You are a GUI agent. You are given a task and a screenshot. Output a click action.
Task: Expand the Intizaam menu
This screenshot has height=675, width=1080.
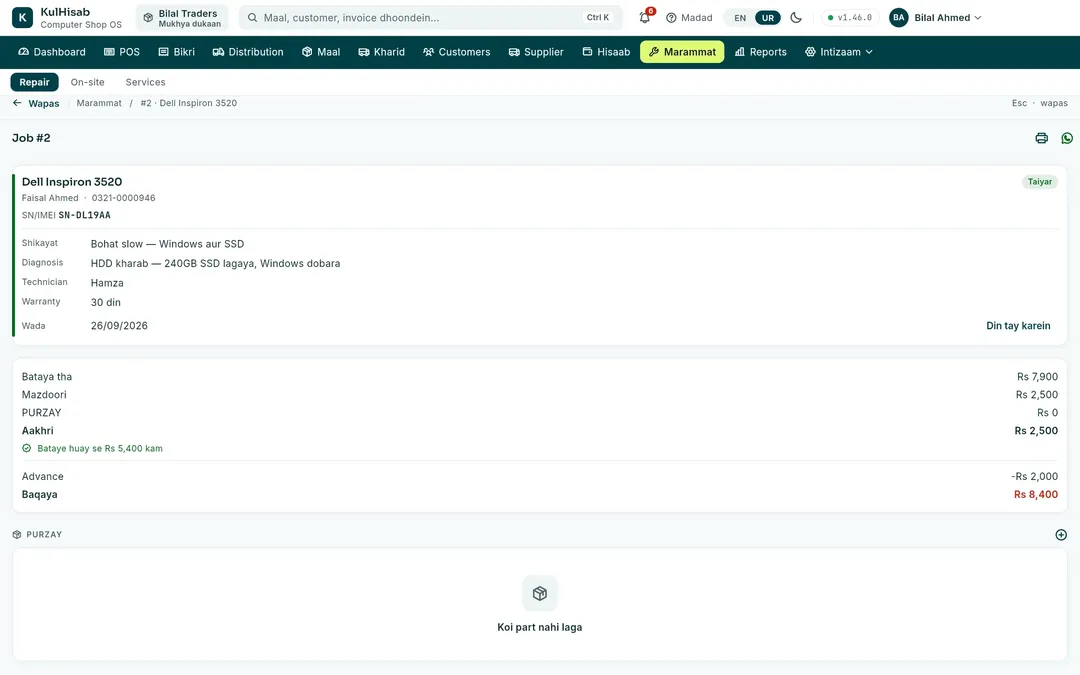[839, 52]
